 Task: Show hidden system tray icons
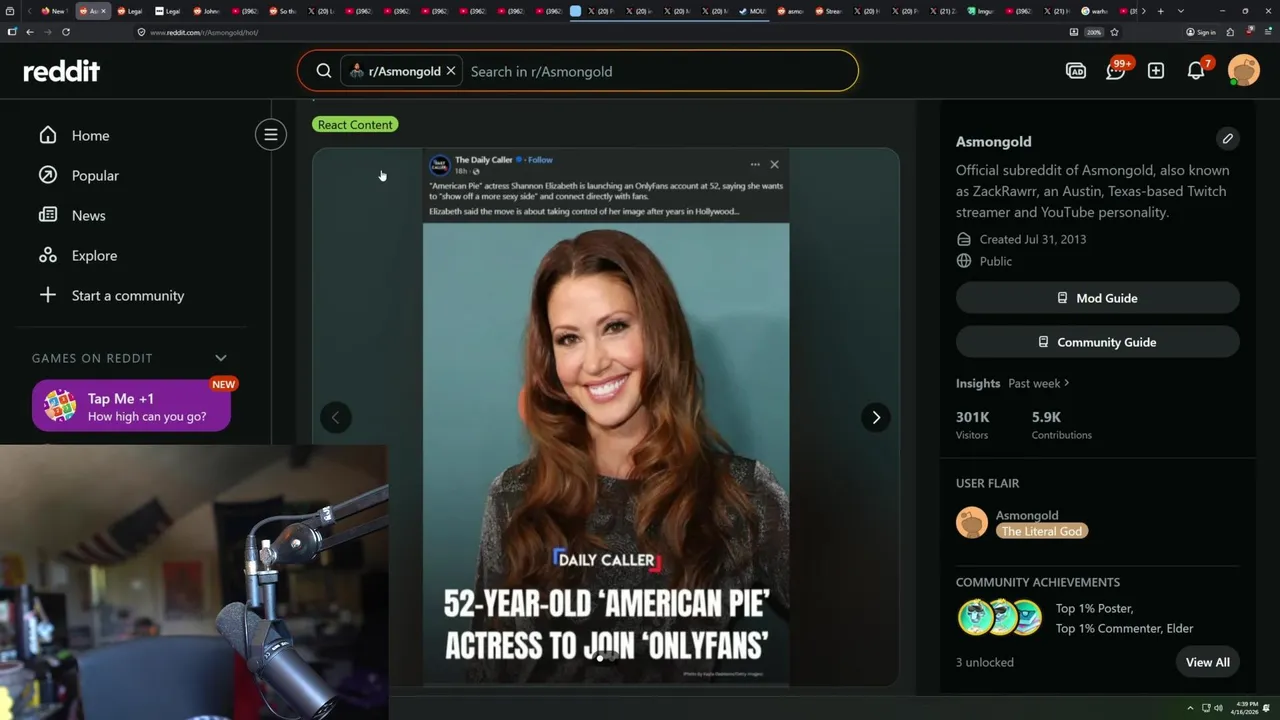[x=1190, y=708]
